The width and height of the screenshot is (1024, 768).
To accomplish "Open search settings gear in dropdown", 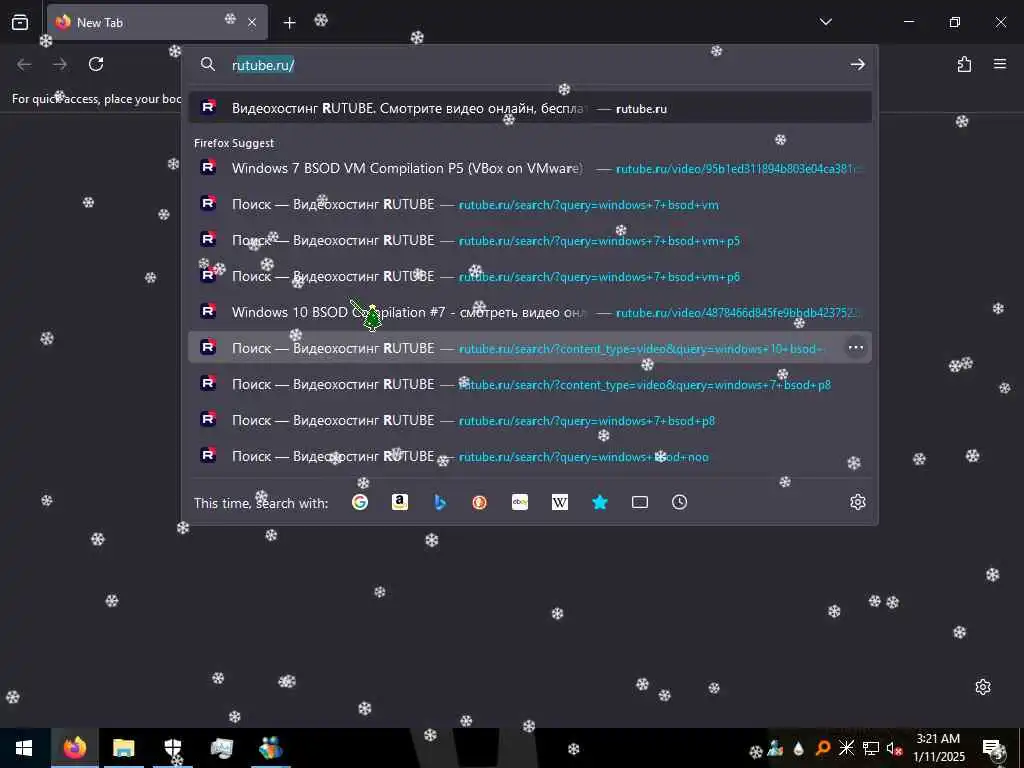I will (x=857, y=502).
